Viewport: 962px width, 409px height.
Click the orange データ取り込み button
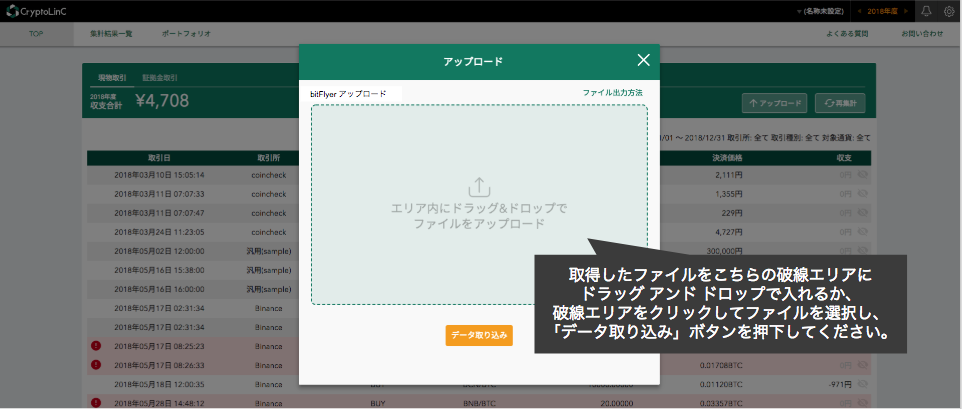point(479,335)
